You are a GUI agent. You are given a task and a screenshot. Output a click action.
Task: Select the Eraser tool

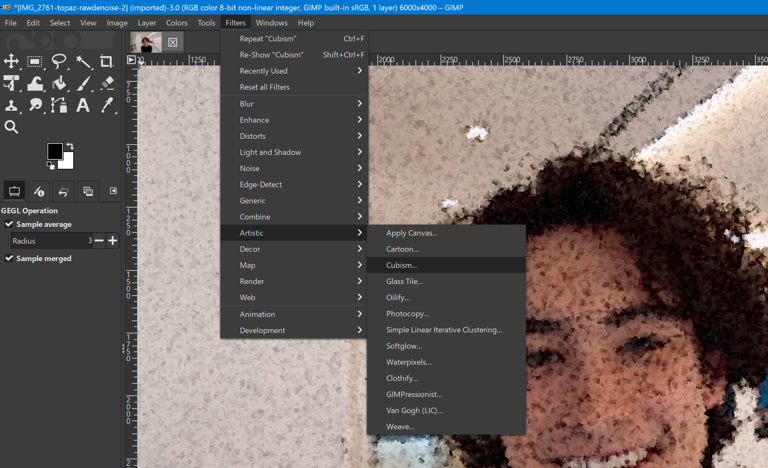click(107, 83)
